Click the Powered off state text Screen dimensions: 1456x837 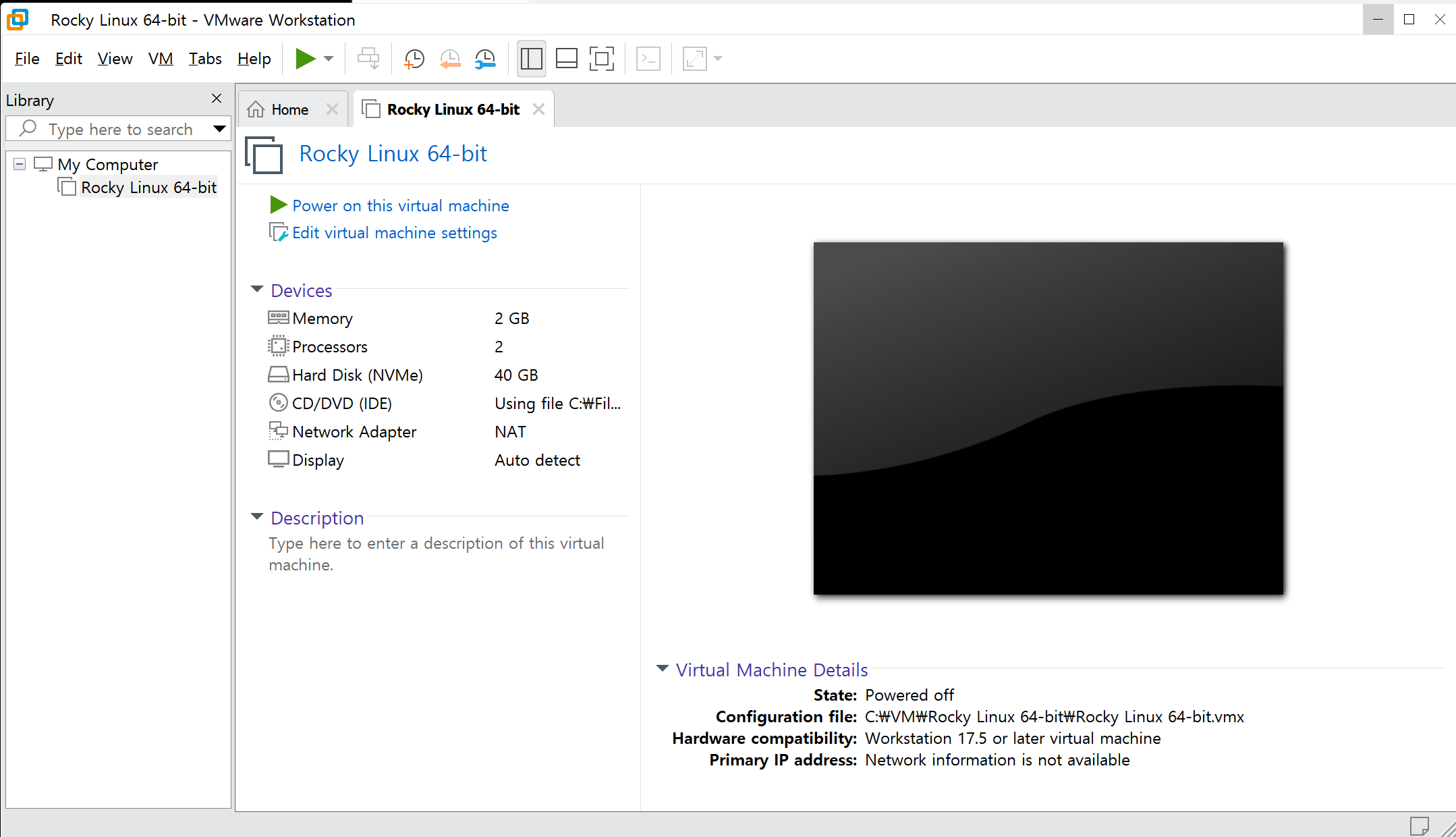[909, 695]
